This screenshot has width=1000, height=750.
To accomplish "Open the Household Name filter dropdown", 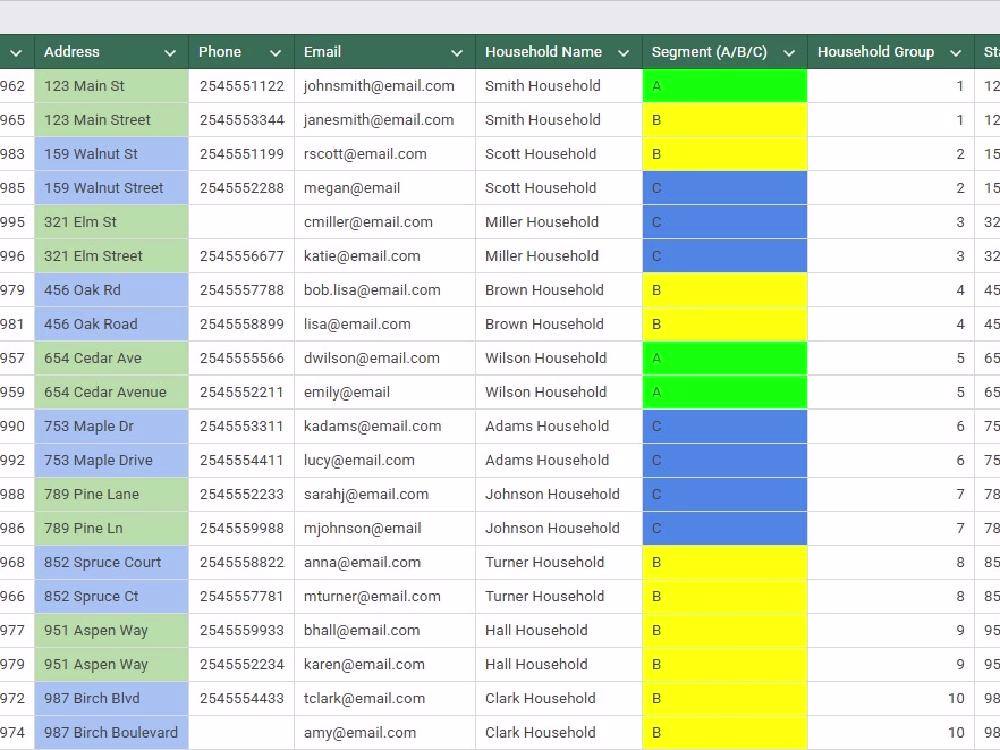I will (x=624, y=53).
